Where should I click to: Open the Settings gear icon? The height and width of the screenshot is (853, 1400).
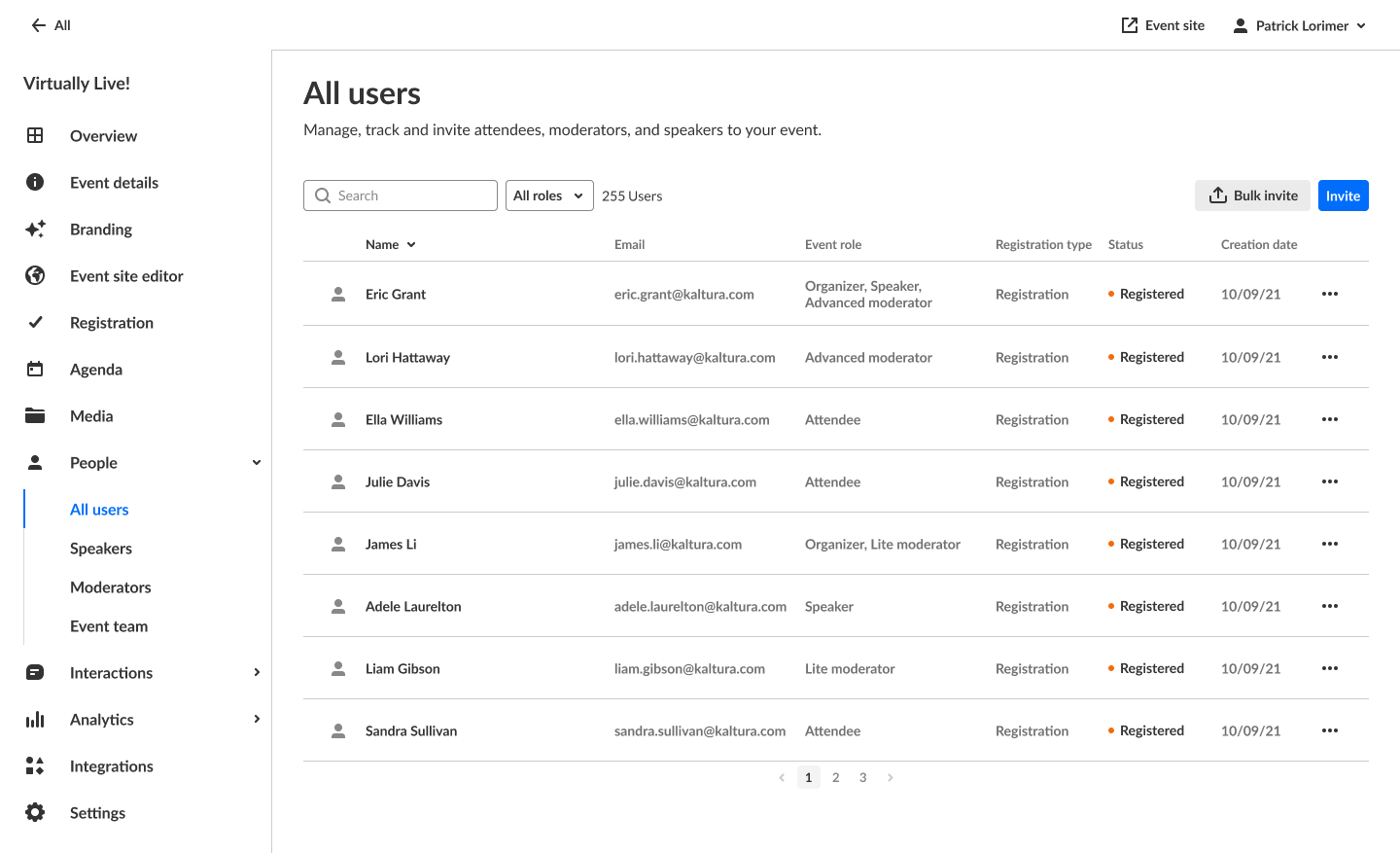tap(35, 813)
